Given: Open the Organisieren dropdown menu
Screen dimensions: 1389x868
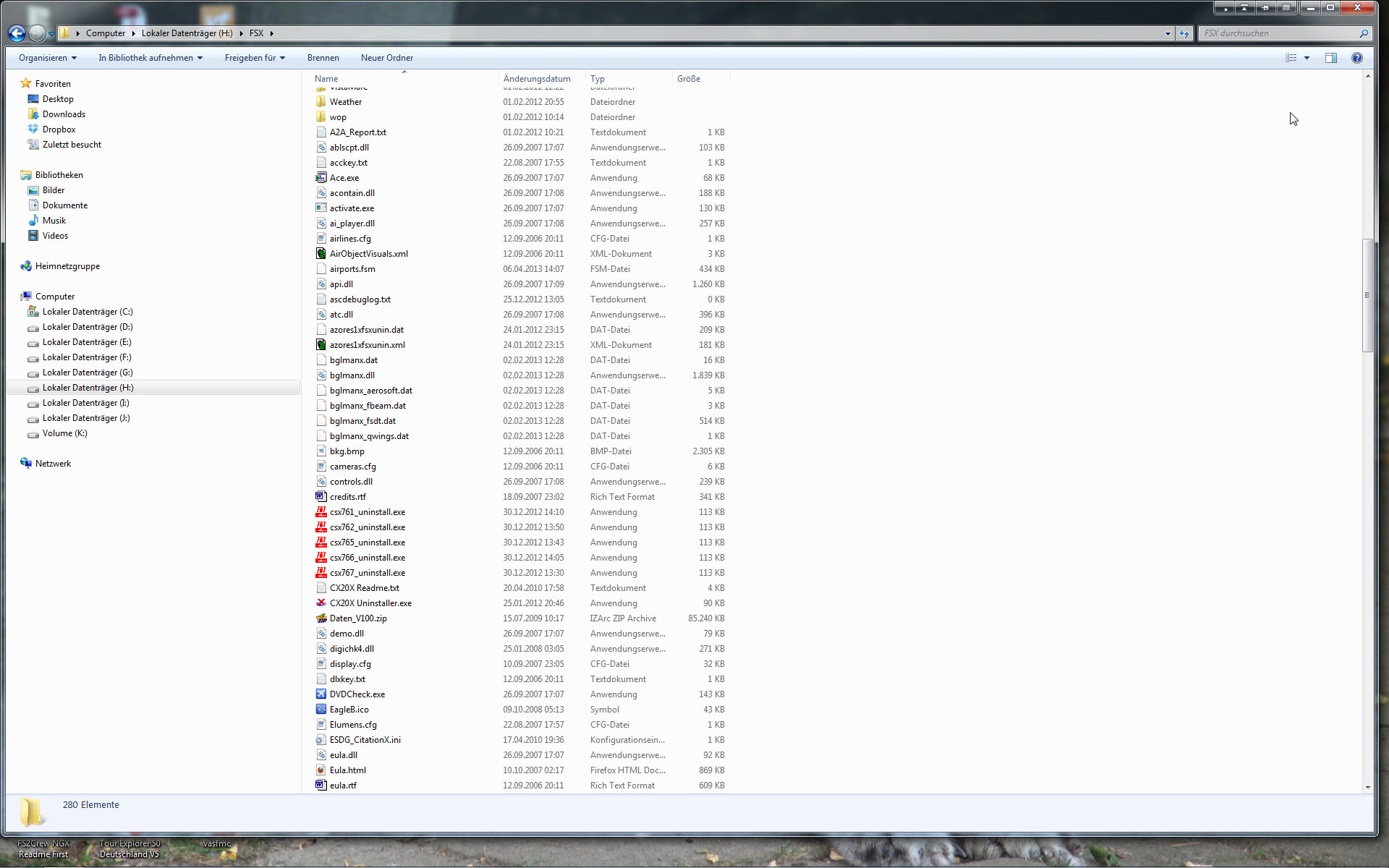Looking at the screenshot, I should tap(47, 58).
